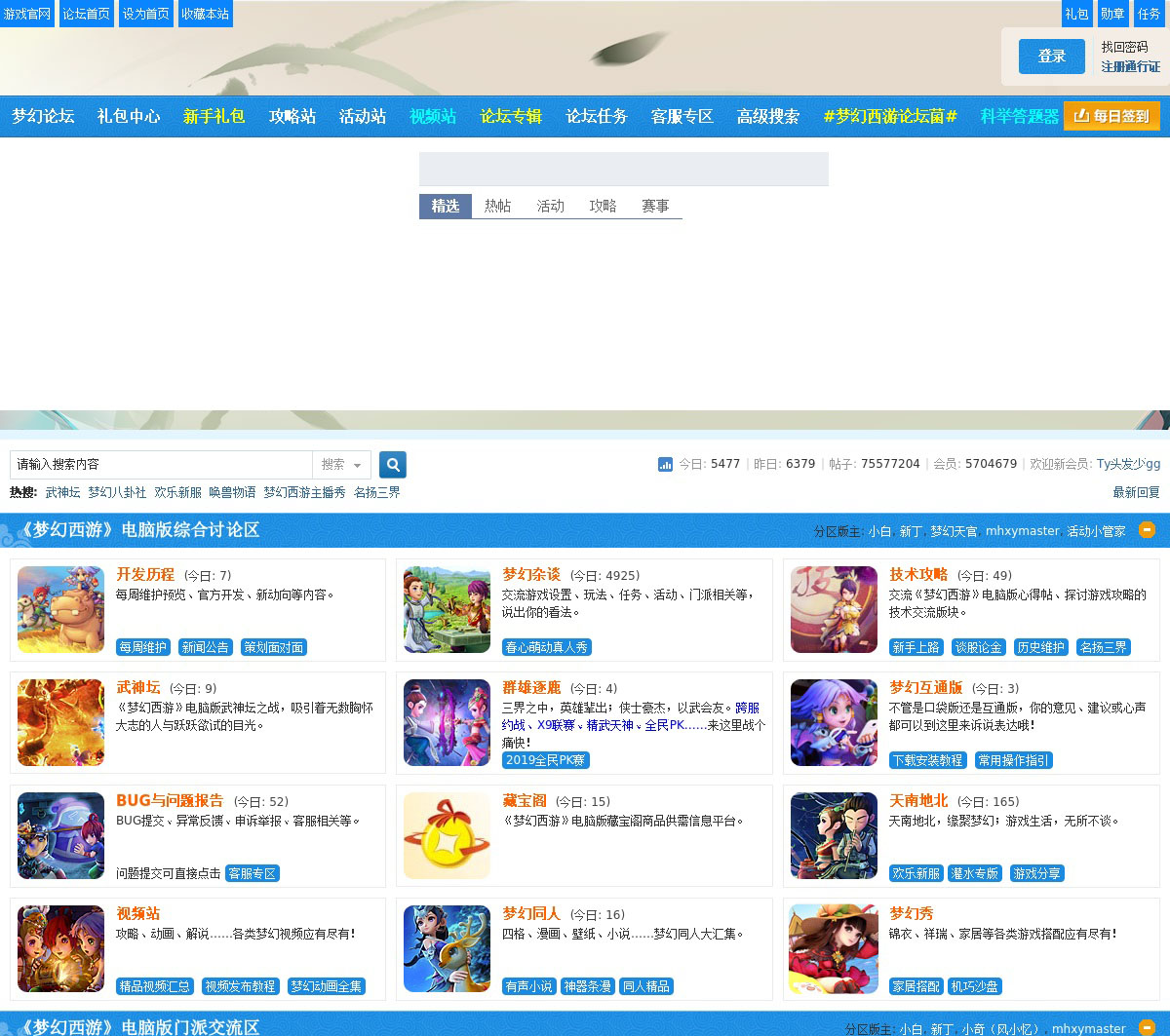Image resolution: width=1170 pixels, height=1036 pixels.
Task: Click the 春心萌动真人秀 tag
Action: coord(547,647)
